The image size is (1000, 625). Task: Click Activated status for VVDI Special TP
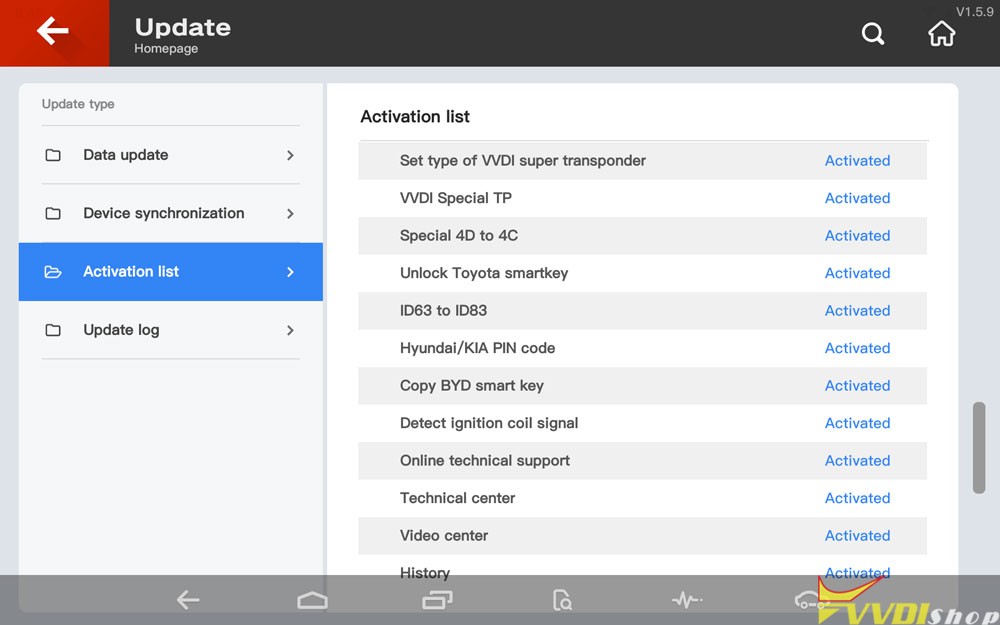tap(857, 198)
